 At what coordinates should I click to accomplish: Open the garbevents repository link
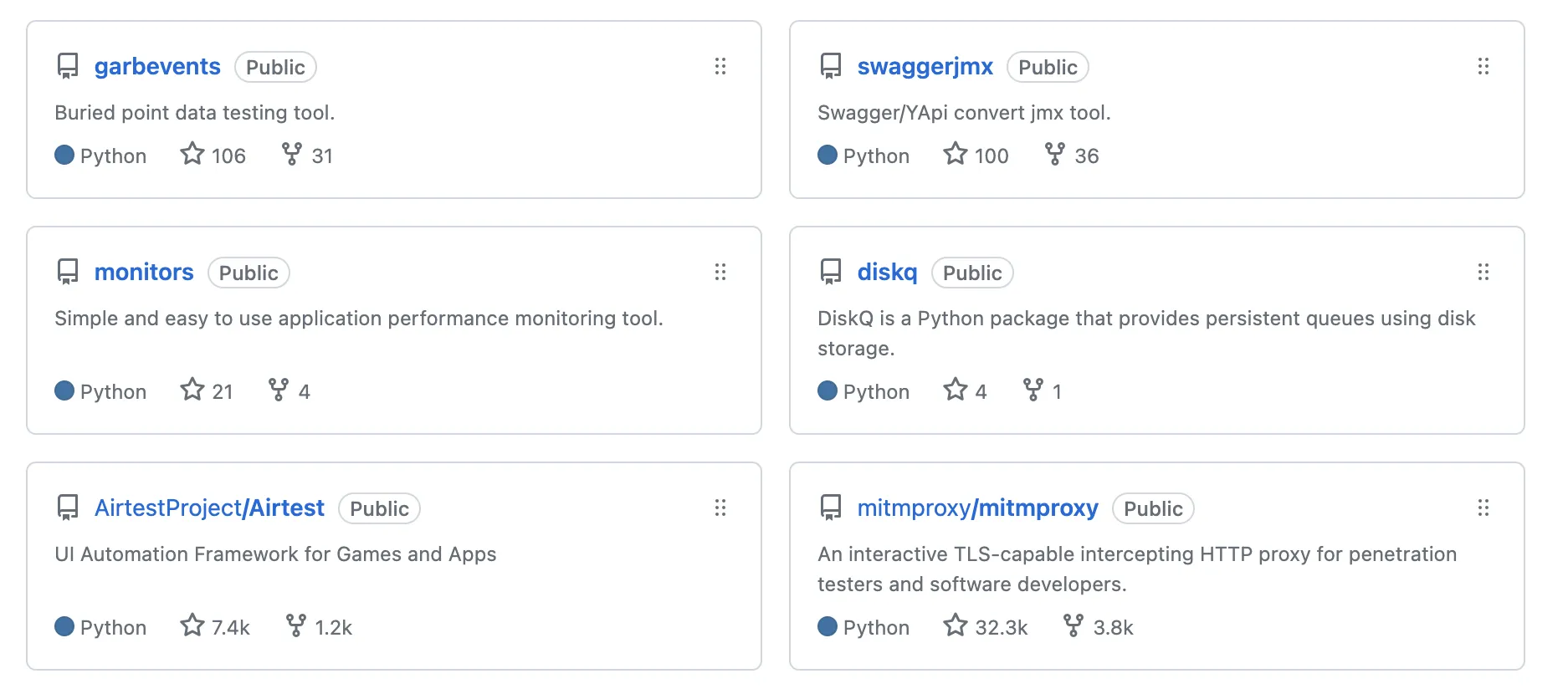click(157, 67)
